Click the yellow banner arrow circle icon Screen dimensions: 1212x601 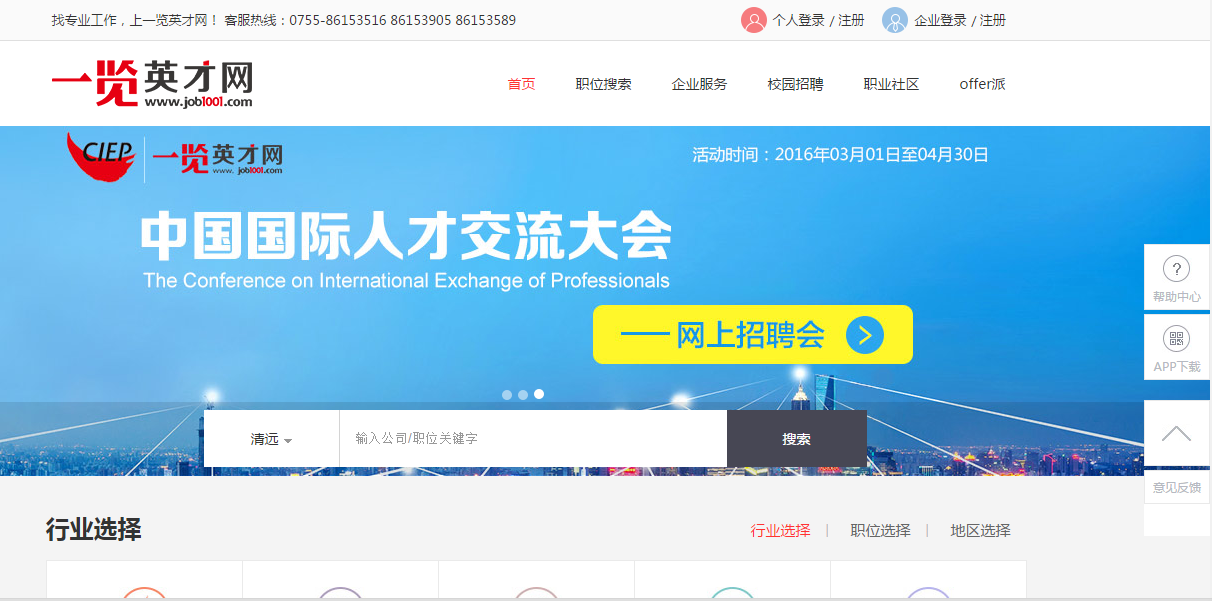865,335
